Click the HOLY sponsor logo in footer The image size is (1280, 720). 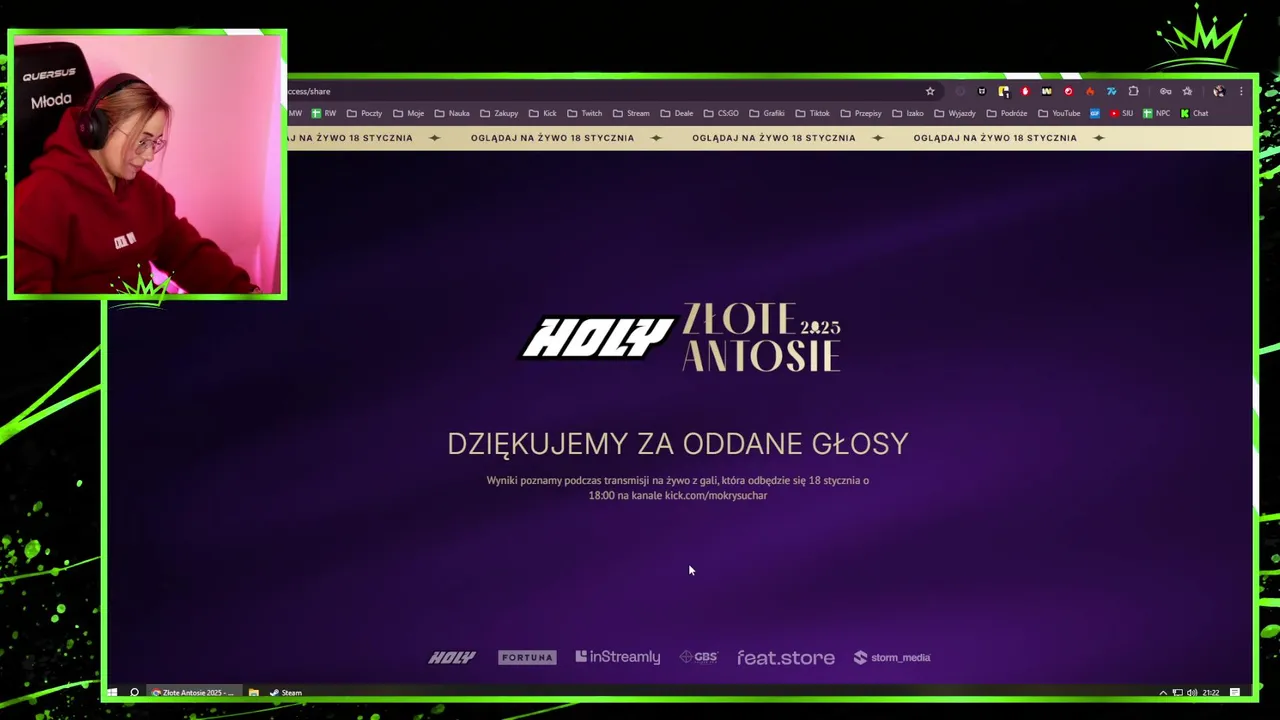[452, 657]
